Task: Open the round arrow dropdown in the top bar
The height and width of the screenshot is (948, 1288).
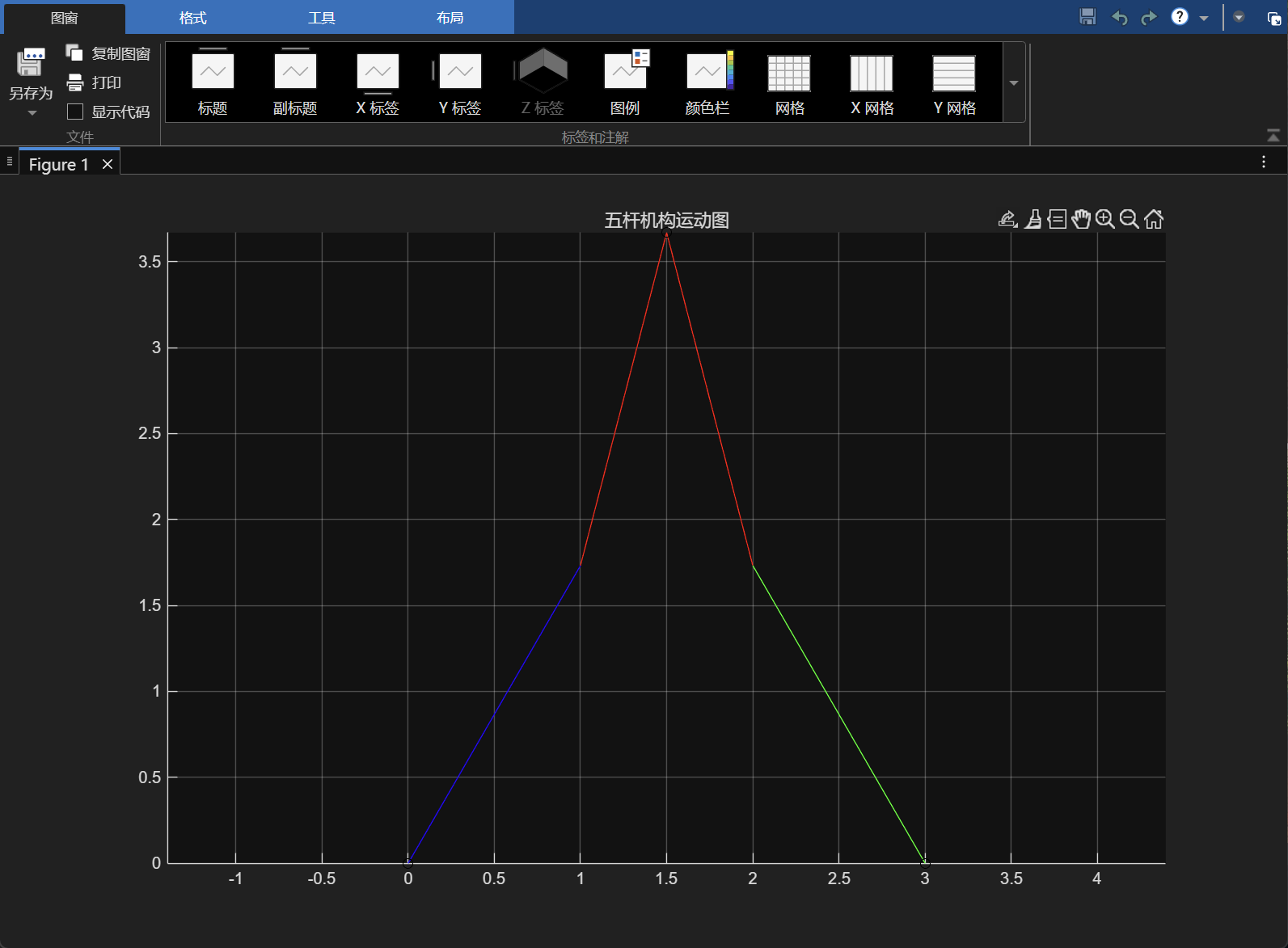Action: click(x=1239, y=17)
